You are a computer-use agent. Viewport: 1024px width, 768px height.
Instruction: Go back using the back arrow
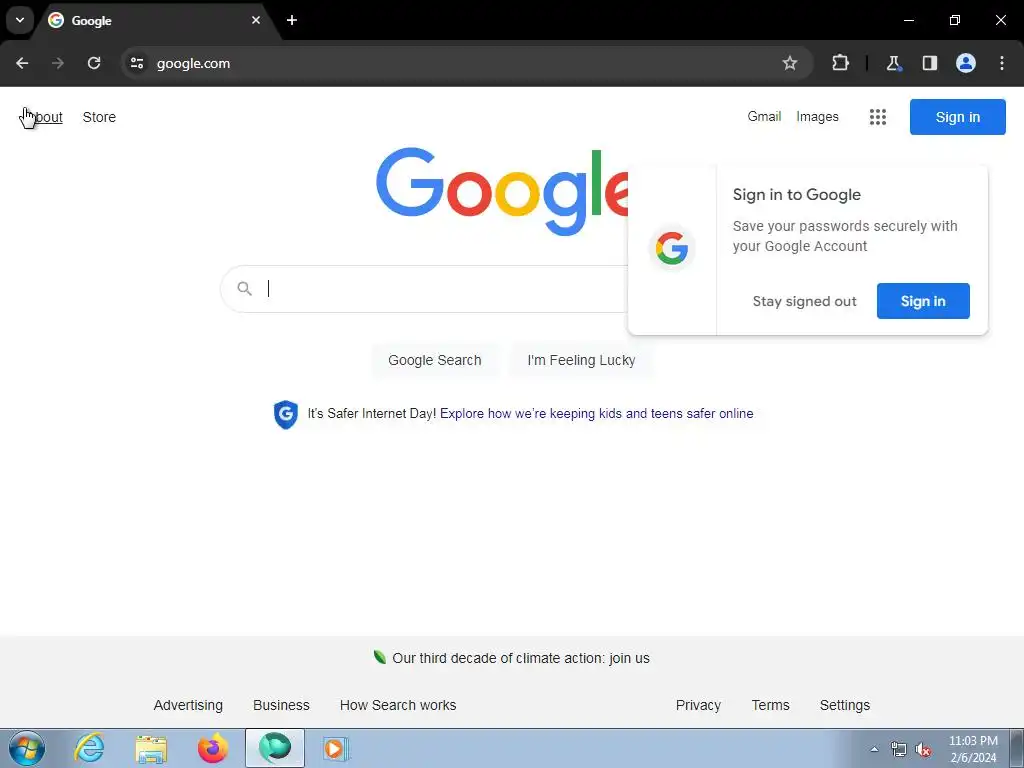tap(22, 63)
